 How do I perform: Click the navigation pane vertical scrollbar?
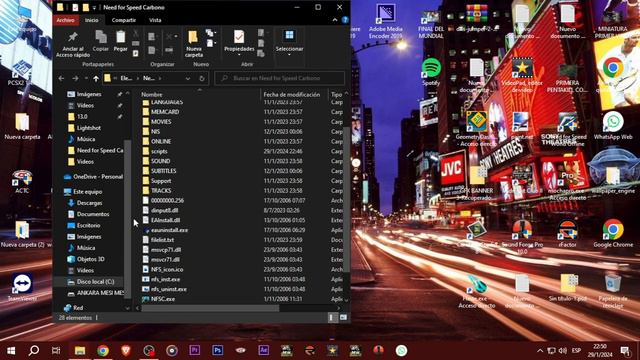coord(127,218)
